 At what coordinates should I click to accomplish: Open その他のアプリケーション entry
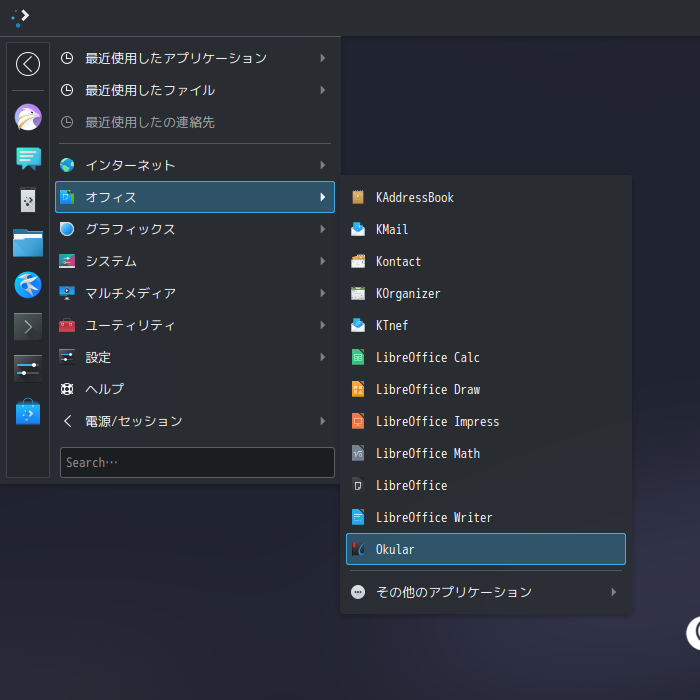(486, 592)
